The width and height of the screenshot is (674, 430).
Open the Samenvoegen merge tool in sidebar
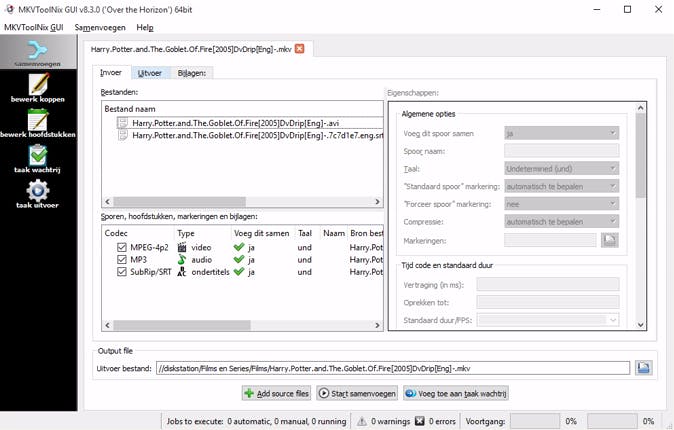pos(38,52)
